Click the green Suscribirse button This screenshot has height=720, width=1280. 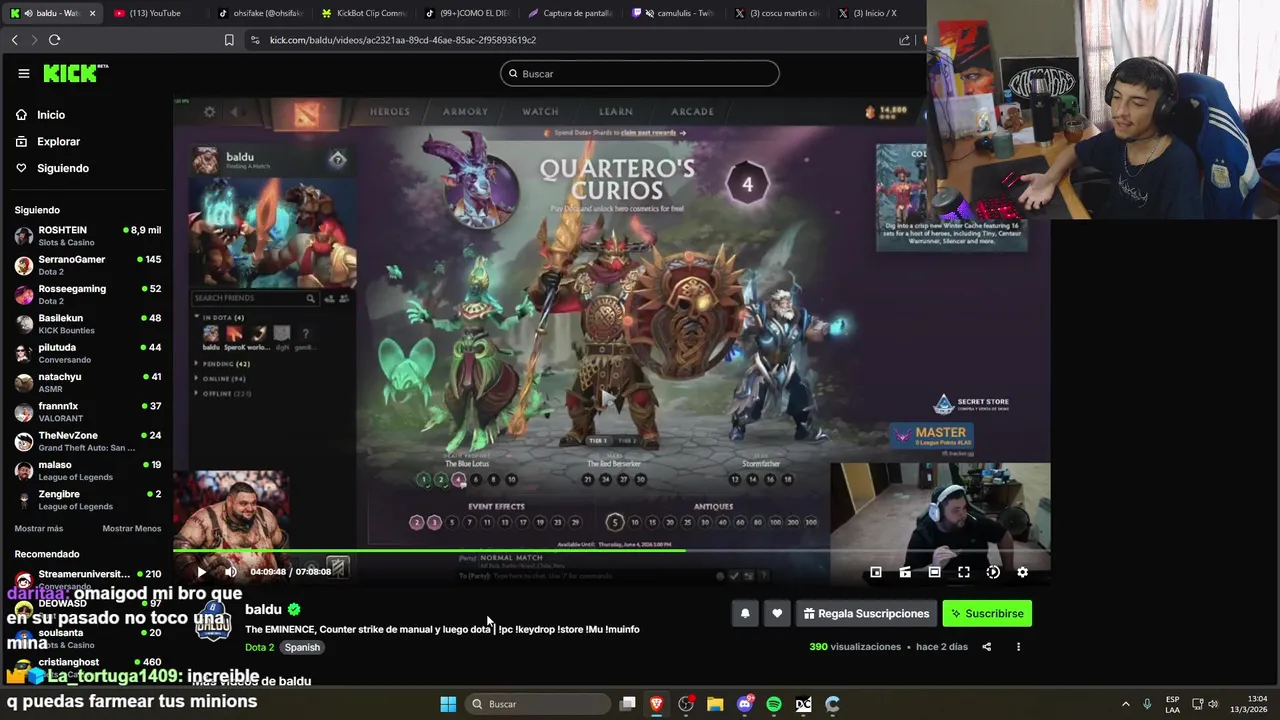coord(987,614)
